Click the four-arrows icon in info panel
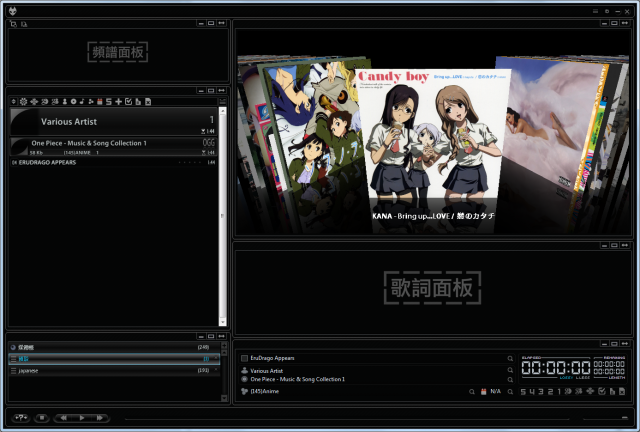The image size is (640, 432). tap(590, 391)
